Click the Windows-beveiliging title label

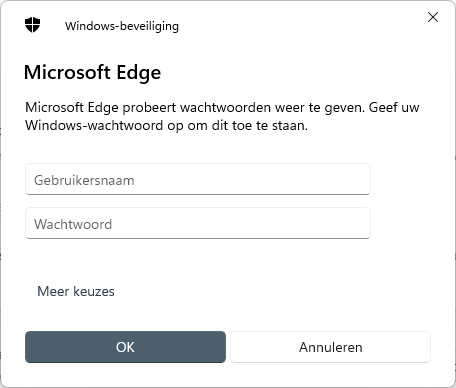pyautogui.click(x=122, y=26)
